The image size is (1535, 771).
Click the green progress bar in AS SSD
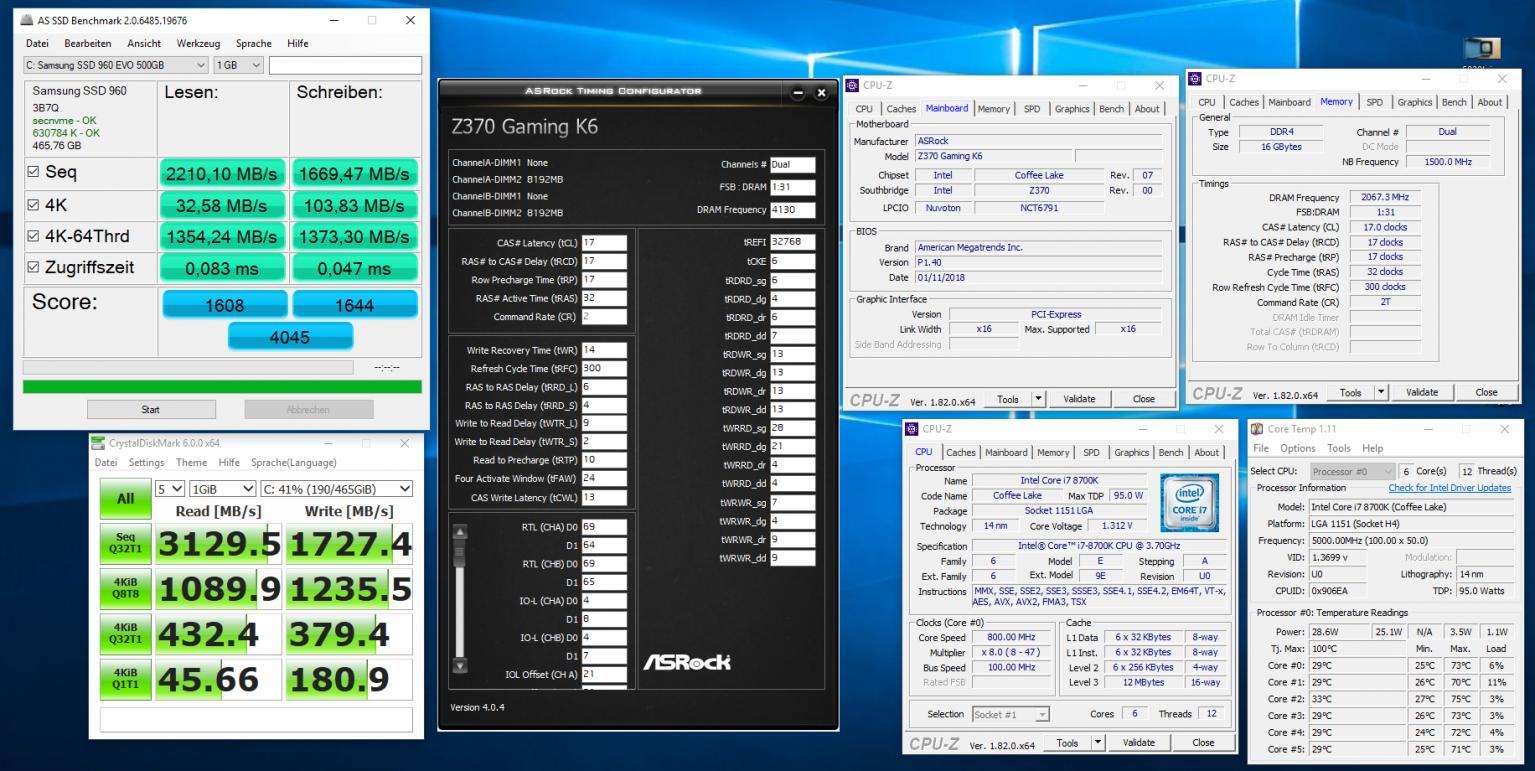[222, 386]
